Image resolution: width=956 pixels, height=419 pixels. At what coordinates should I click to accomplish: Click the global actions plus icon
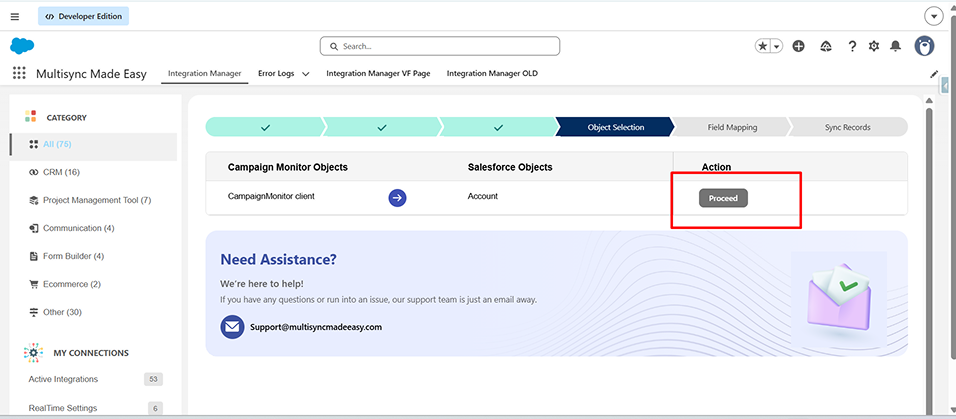(x=798, y=46)
